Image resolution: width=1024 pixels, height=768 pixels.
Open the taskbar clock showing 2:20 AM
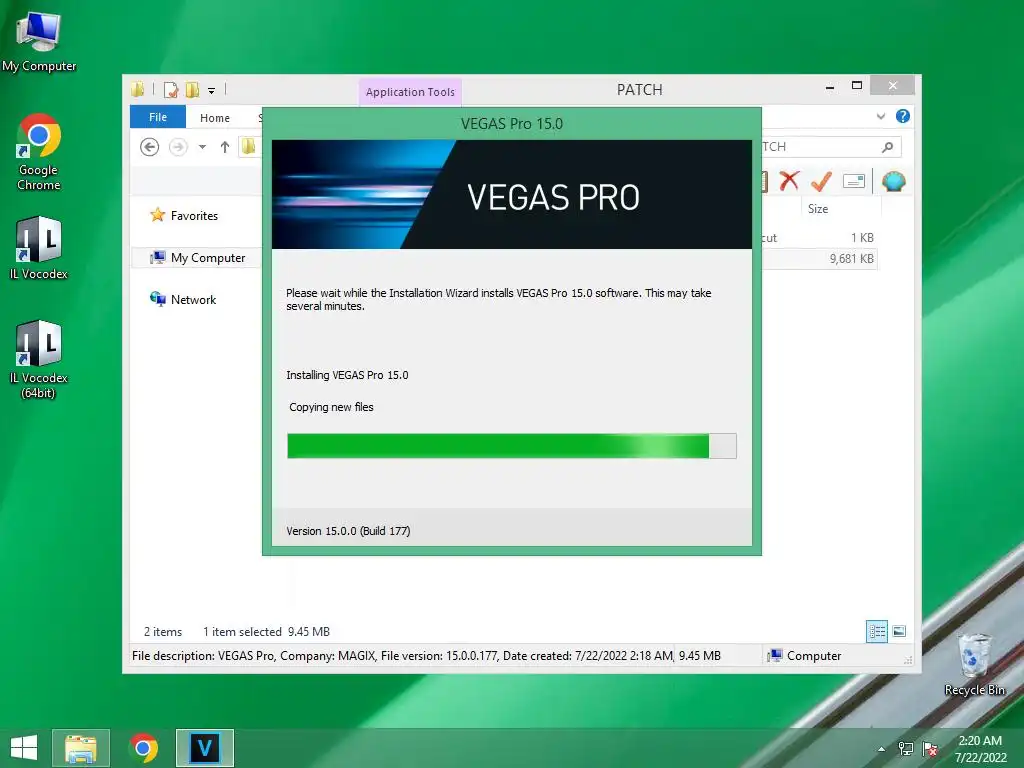pyautogui.click(x=980, y=749)
